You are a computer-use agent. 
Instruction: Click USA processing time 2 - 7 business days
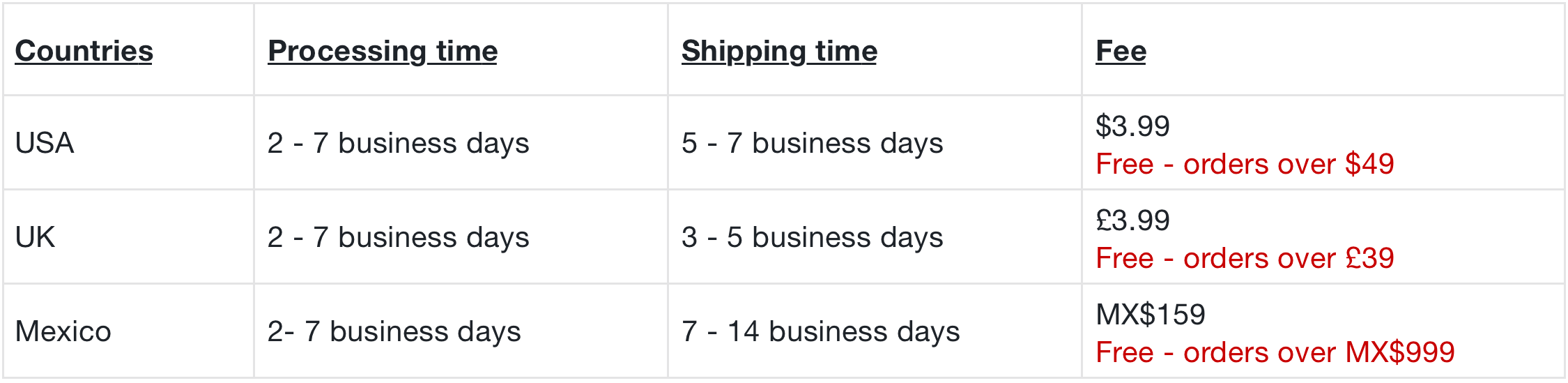click(399, 143)
